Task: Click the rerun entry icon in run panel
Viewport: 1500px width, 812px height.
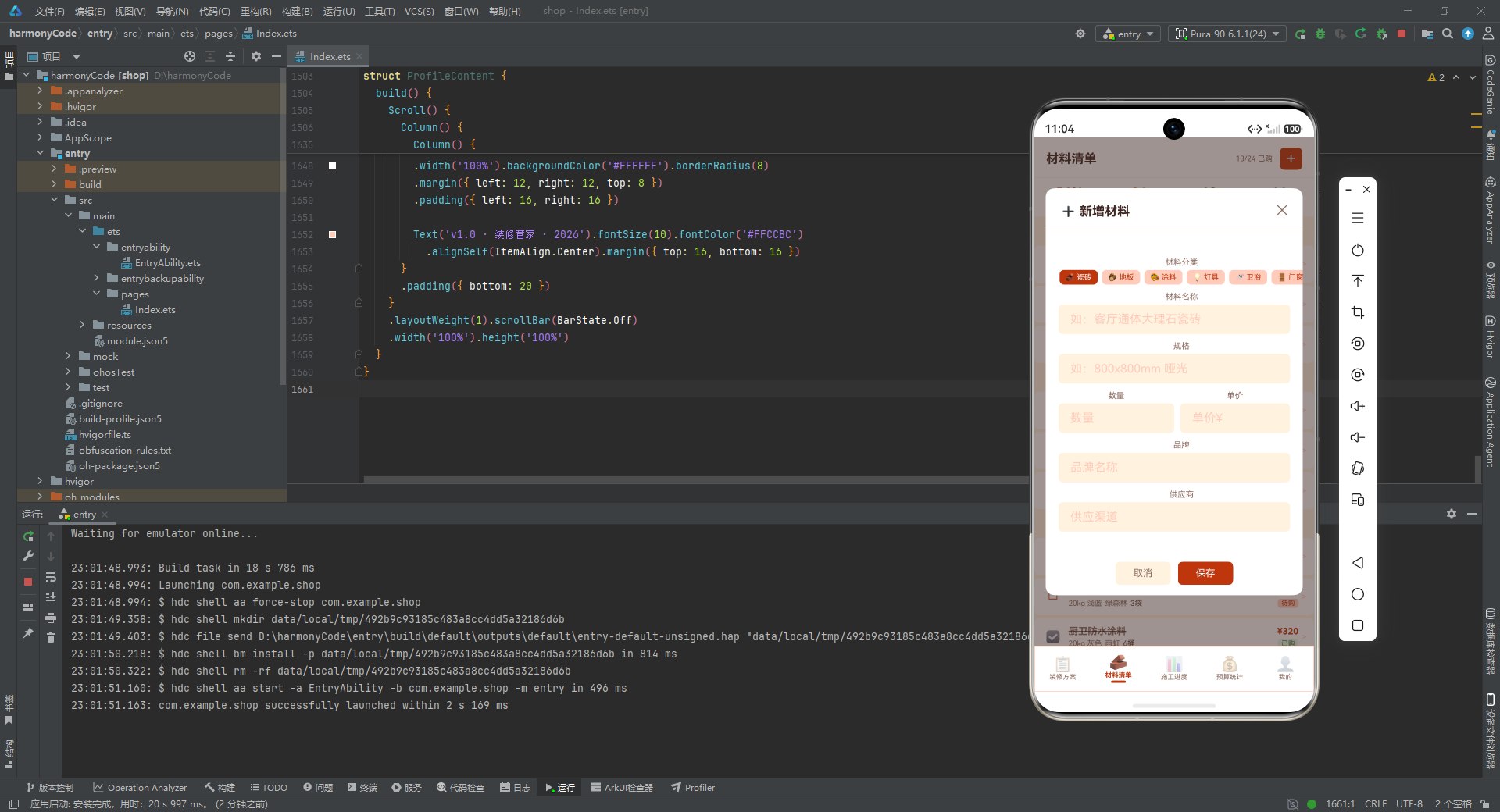Action: (x=28, y=536)
